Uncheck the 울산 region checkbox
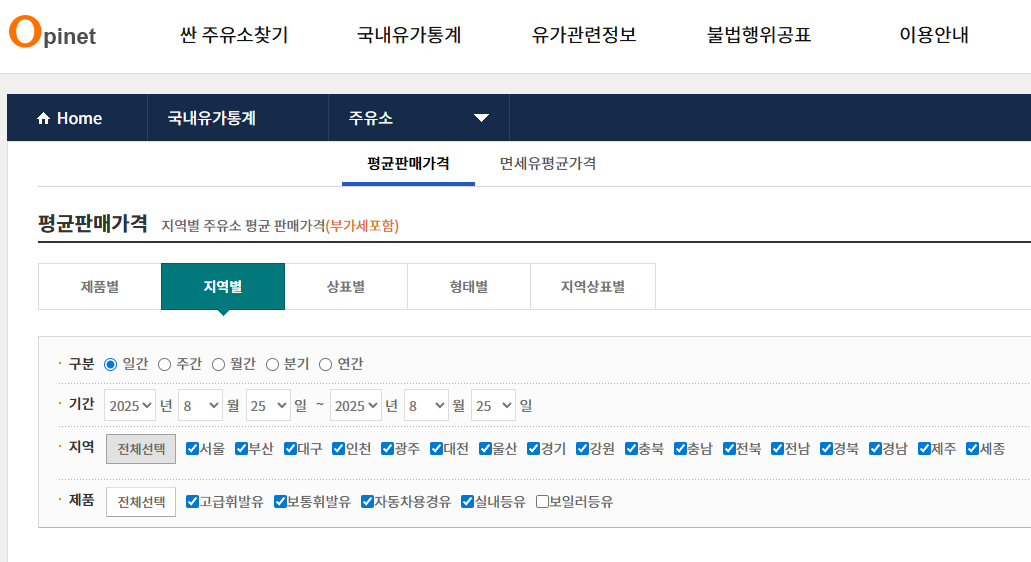 (485, 448)
